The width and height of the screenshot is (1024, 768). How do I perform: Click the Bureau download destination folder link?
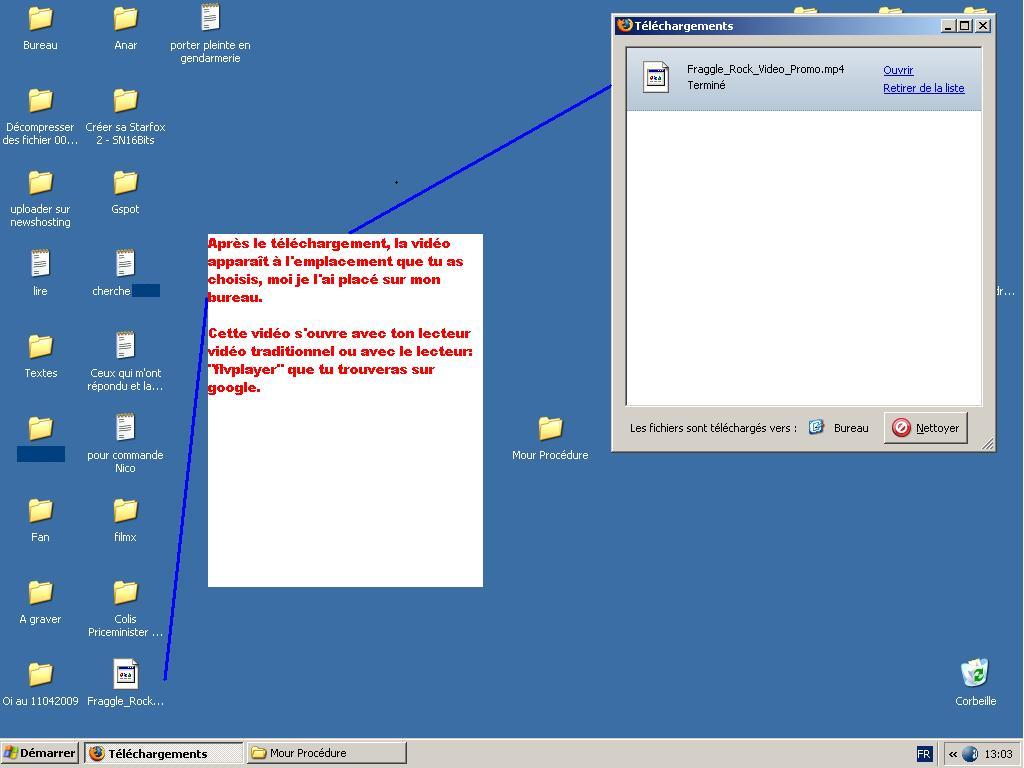pyautogui.click(x=850, y=428)
